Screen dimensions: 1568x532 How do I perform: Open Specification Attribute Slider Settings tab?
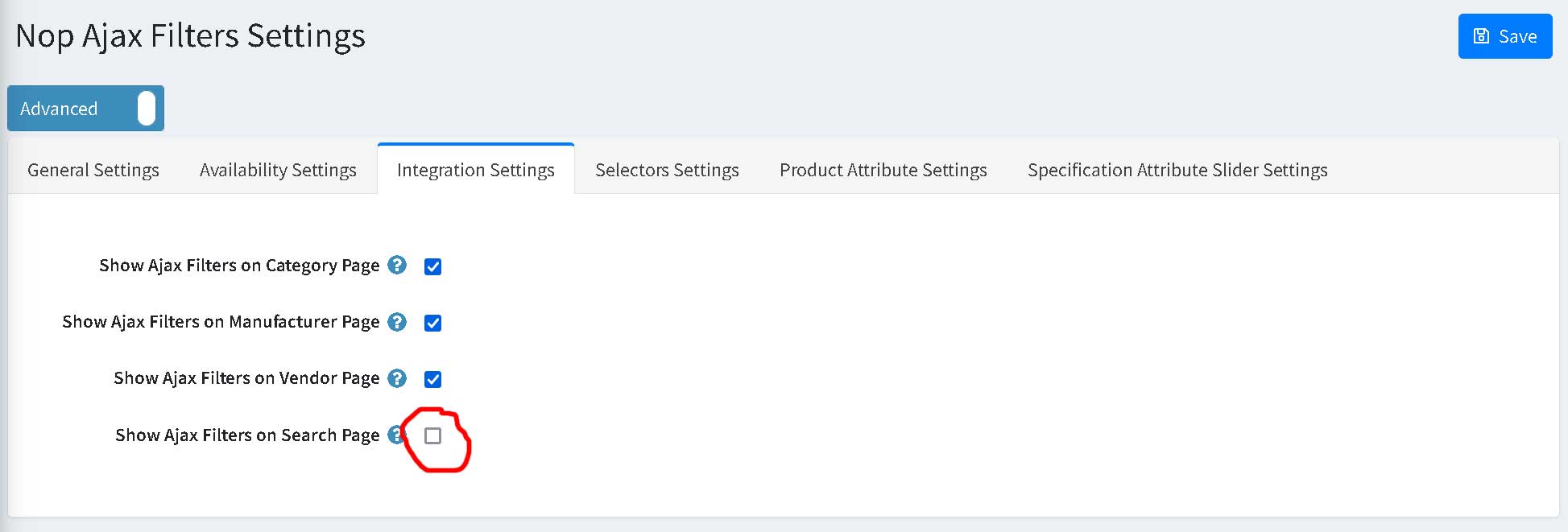coord(1177,170)
